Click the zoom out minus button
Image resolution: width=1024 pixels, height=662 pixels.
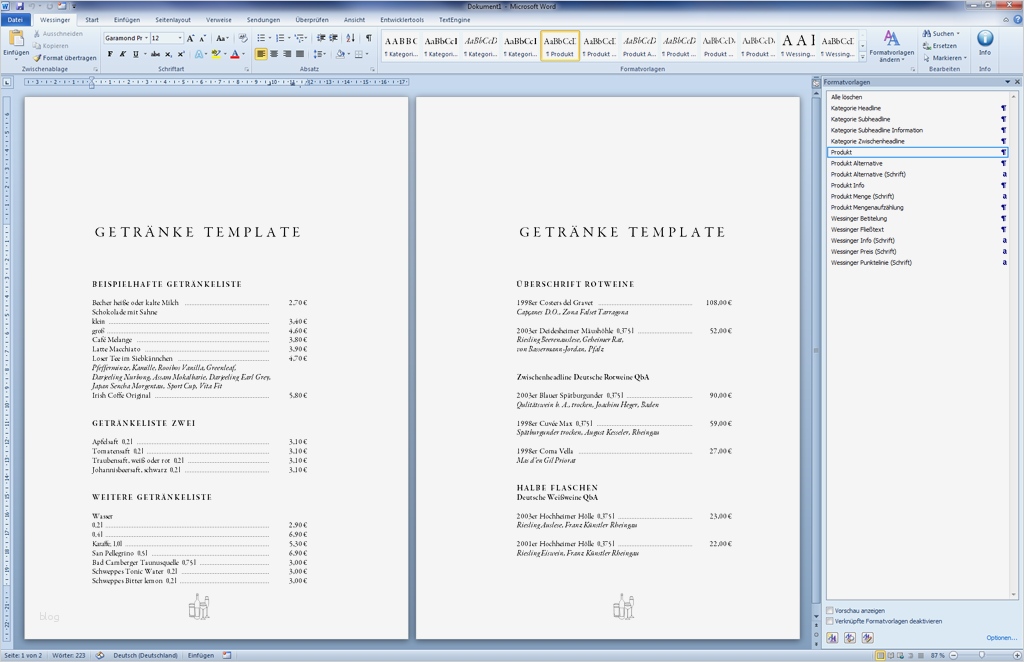953,655
